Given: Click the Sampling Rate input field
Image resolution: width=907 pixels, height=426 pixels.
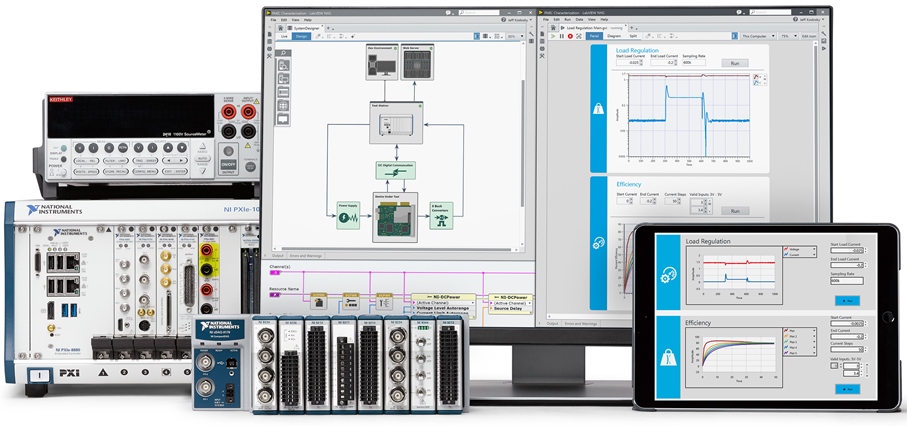Looking at the screenshot, I should tap(693, 63).
